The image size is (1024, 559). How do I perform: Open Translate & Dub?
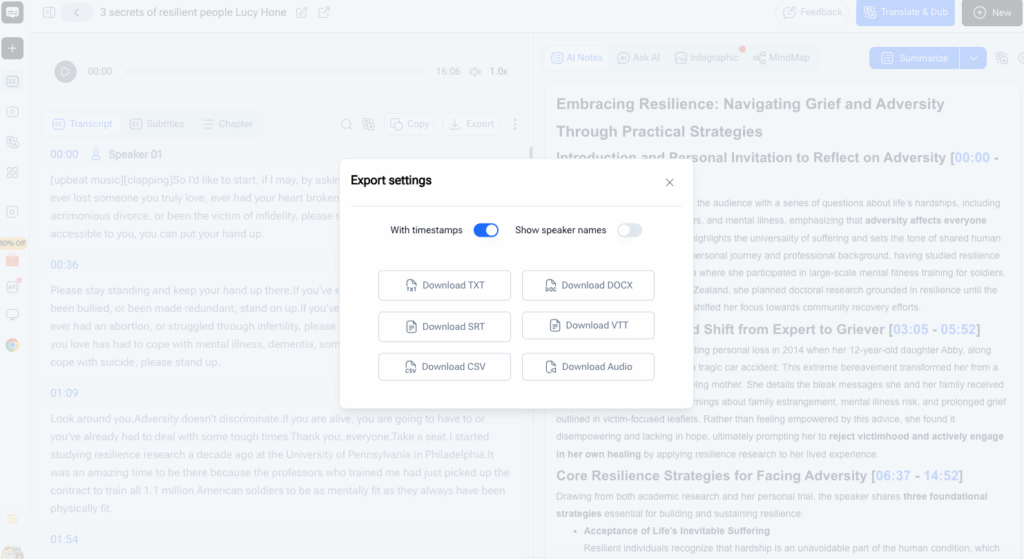[x=906, y=12]
